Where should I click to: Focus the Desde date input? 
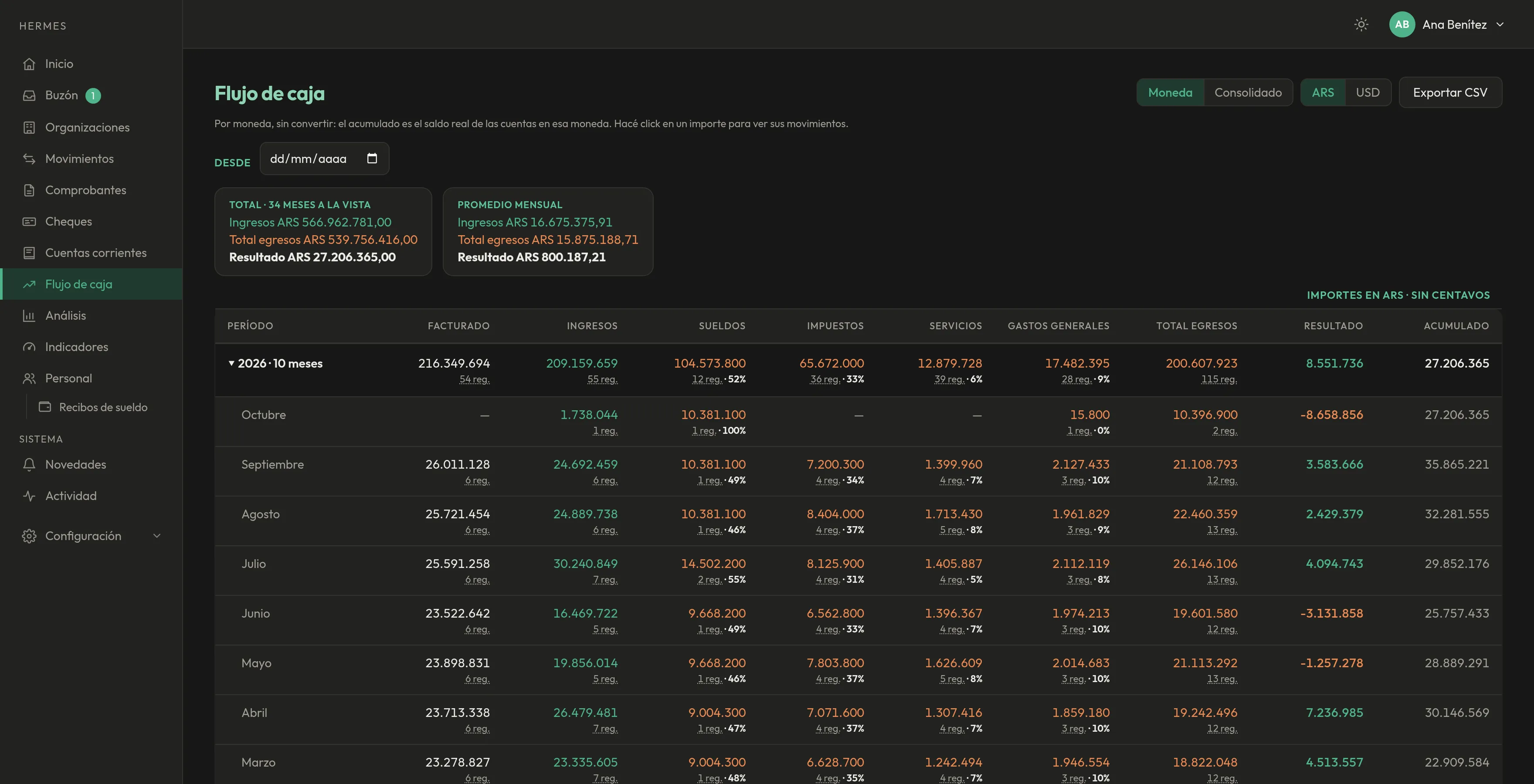[x=324, y=159]
